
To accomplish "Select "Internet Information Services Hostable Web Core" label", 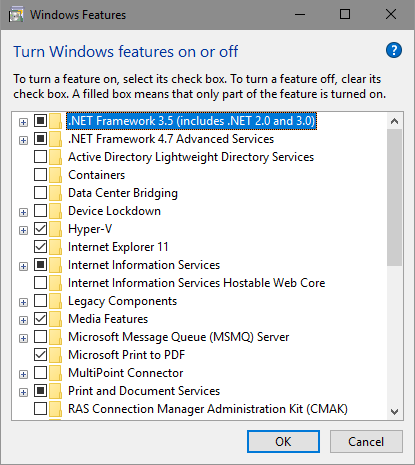I will click(196, 283).
